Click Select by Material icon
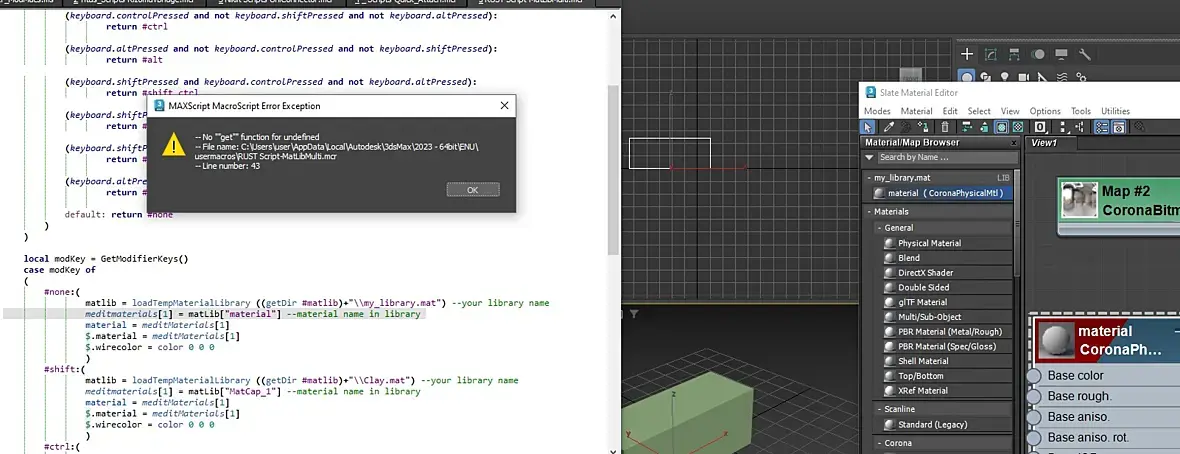Image resolution: width=1180 pixels, height=454 pixels. pos(1139,127)
